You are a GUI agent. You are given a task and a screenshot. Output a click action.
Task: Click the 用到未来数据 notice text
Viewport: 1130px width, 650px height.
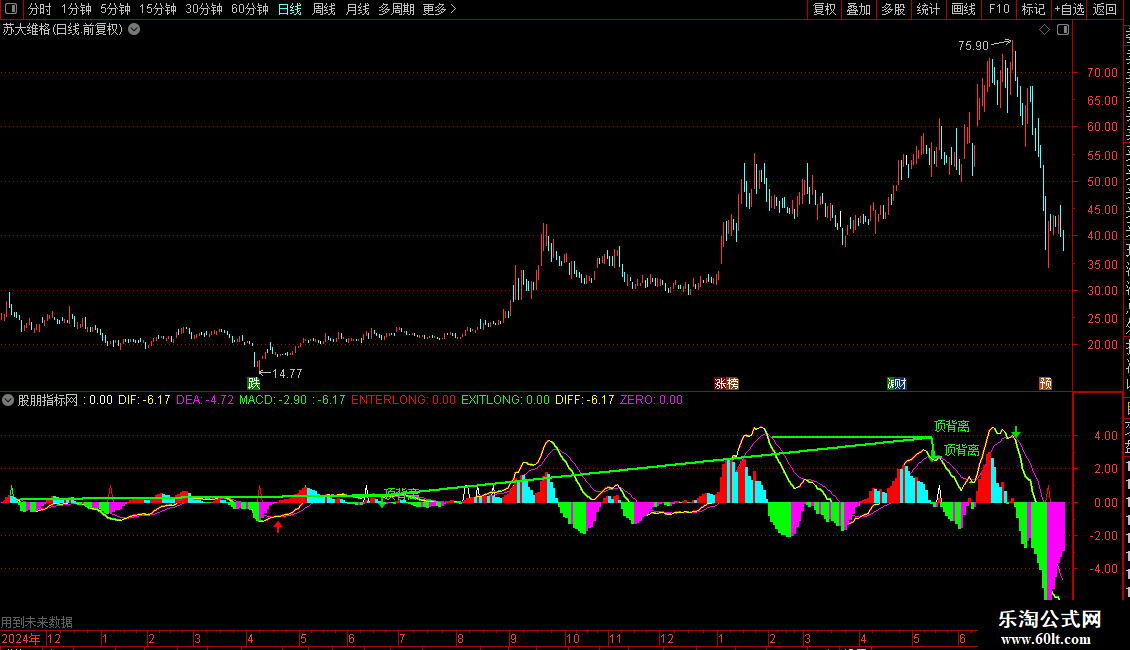click(x=37, y=622)
